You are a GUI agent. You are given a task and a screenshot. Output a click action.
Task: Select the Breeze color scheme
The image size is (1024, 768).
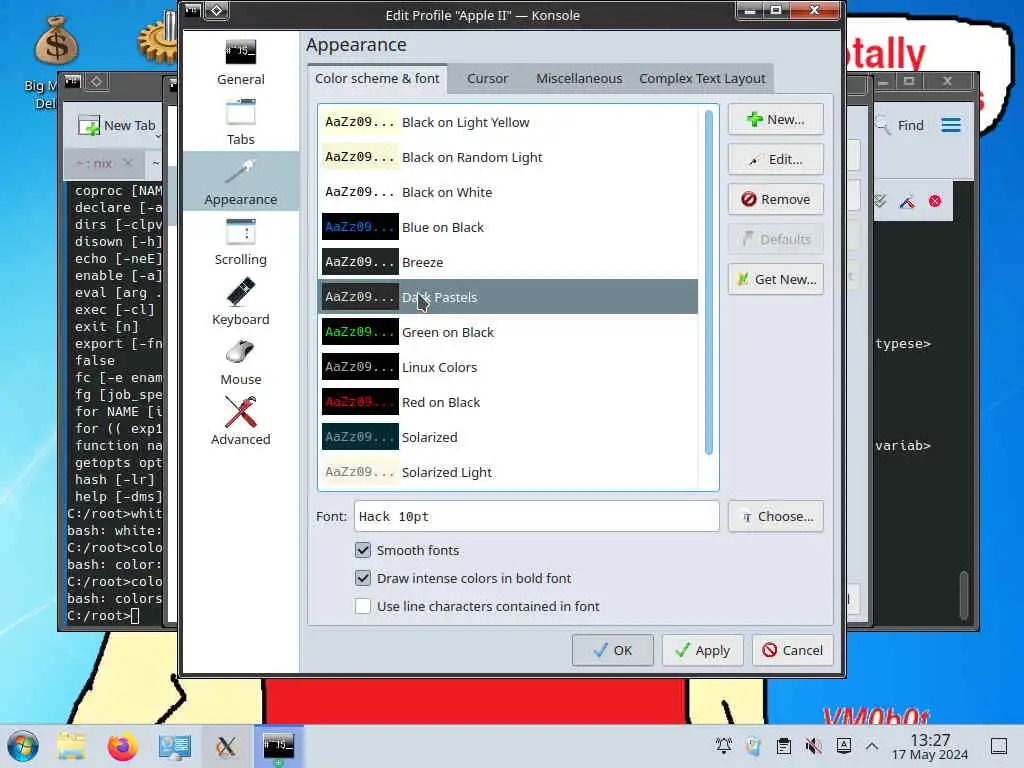click(x=508, y=262)
